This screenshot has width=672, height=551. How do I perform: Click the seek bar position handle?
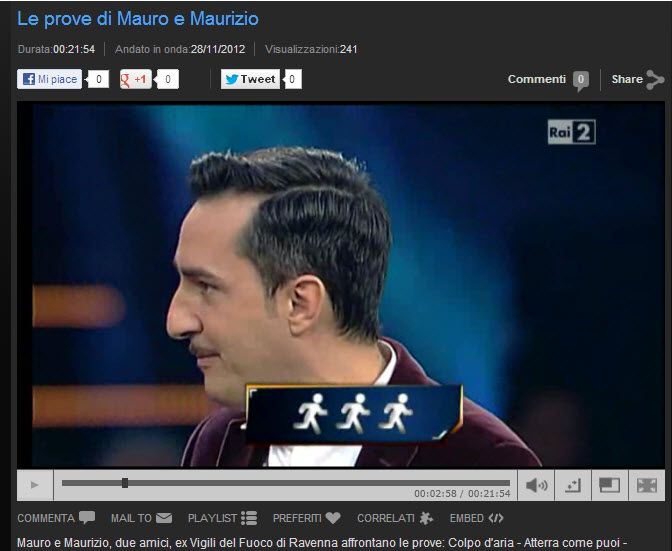click(125, 483)
